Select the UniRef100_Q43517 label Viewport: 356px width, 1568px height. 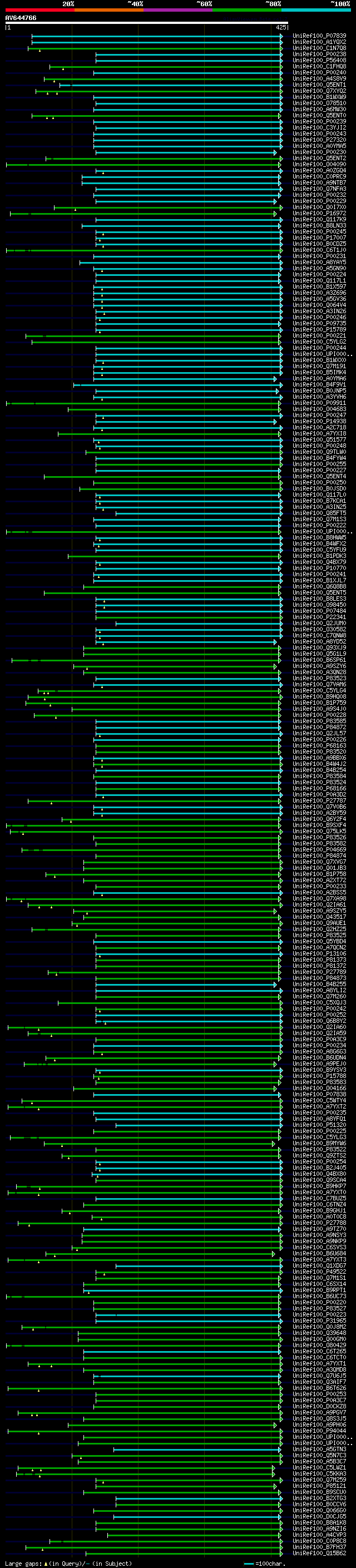[x=319, y=917]
